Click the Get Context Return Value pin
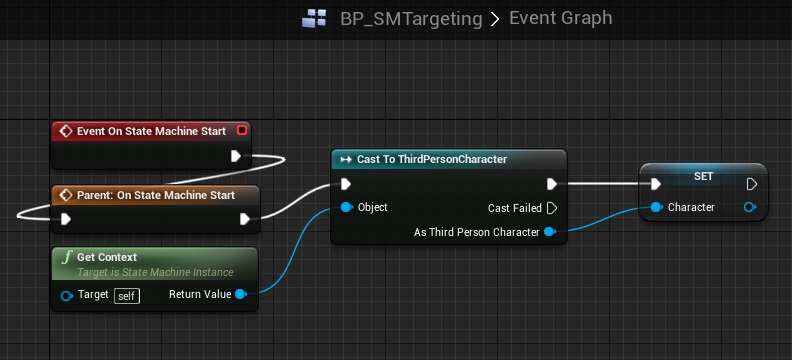 click(x=241, y=294)
